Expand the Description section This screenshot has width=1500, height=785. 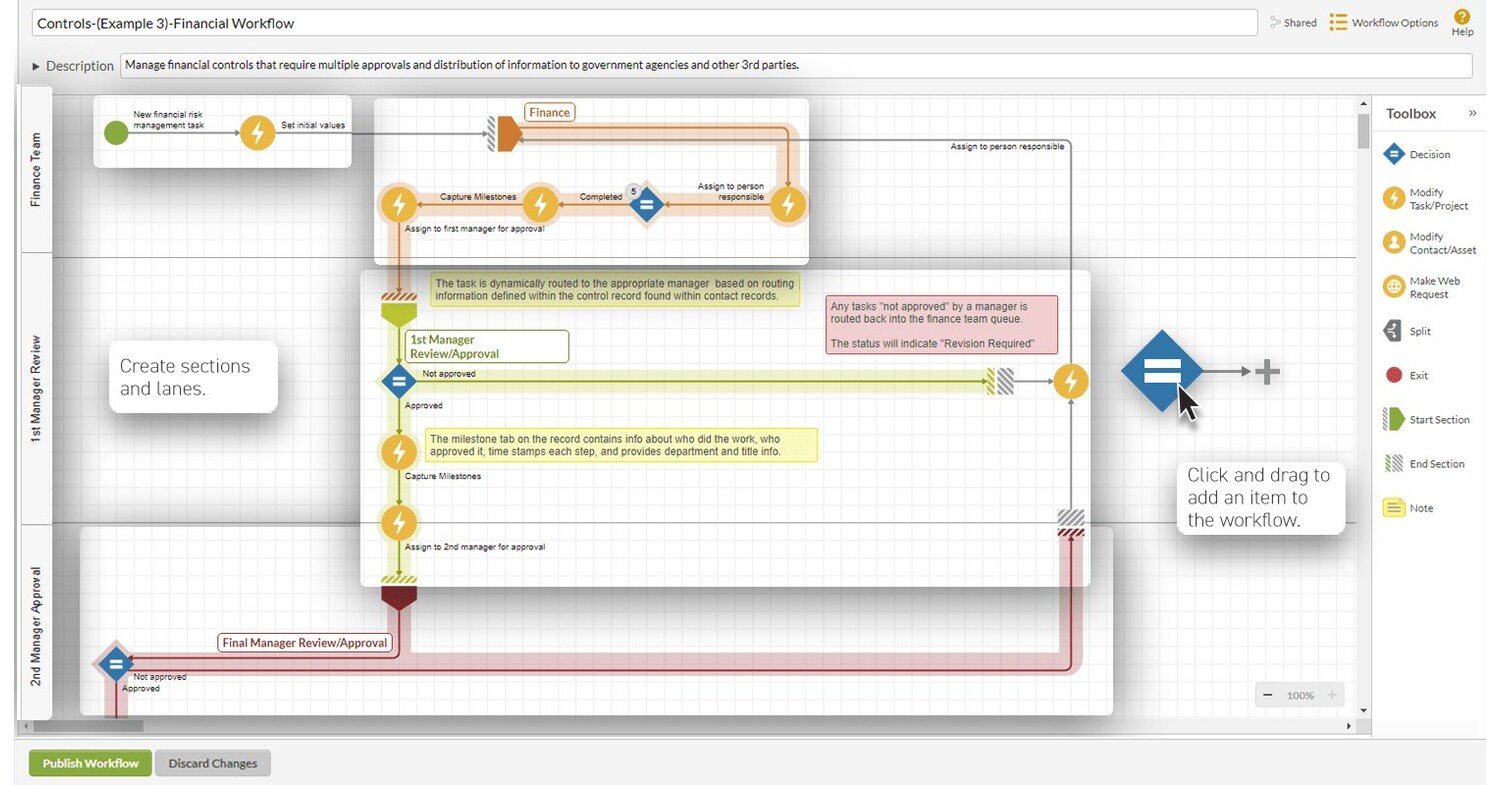click(x=38, y=65)
